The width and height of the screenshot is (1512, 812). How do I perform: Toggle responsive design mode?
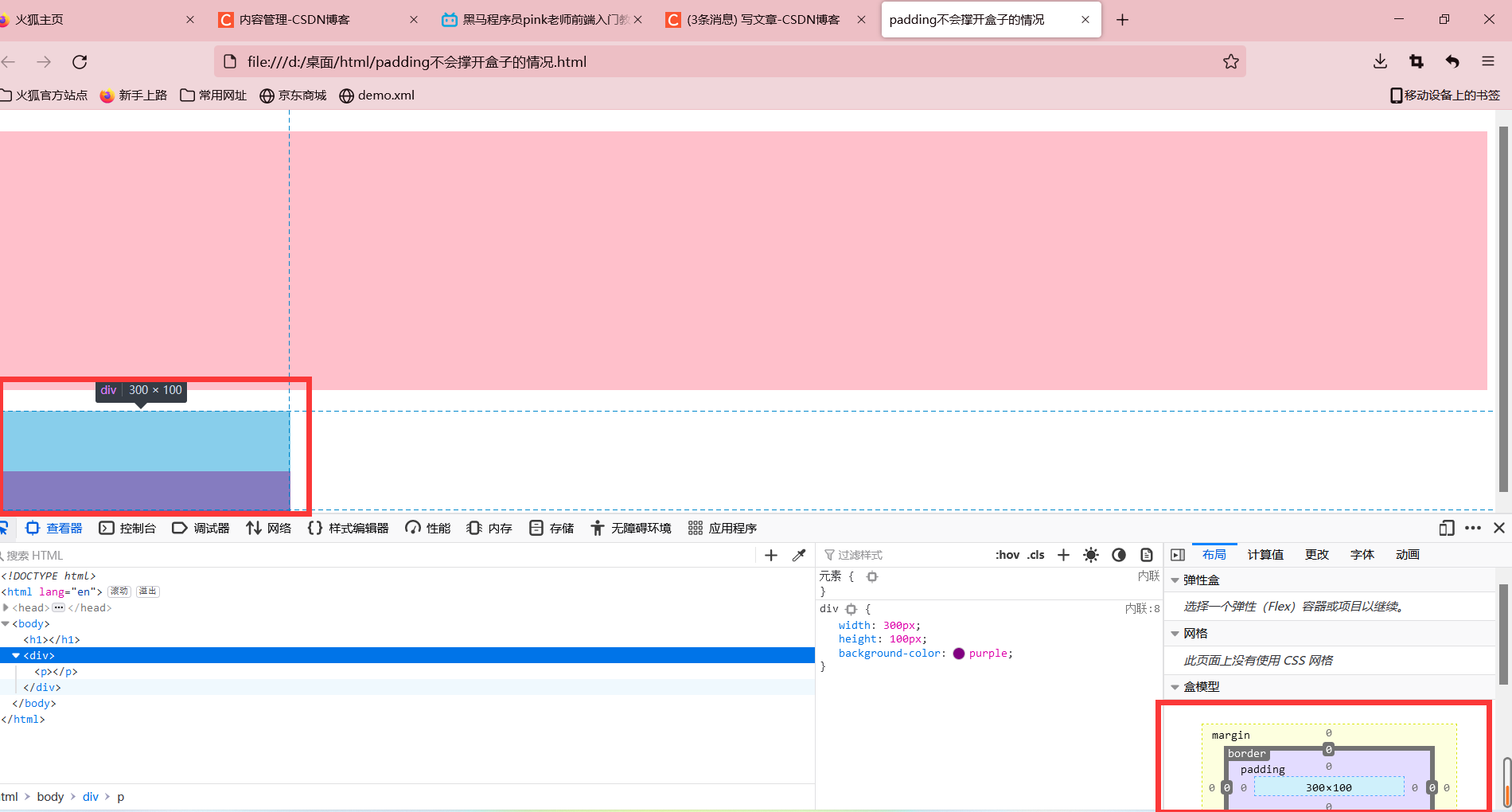[x=1446, y=528]
